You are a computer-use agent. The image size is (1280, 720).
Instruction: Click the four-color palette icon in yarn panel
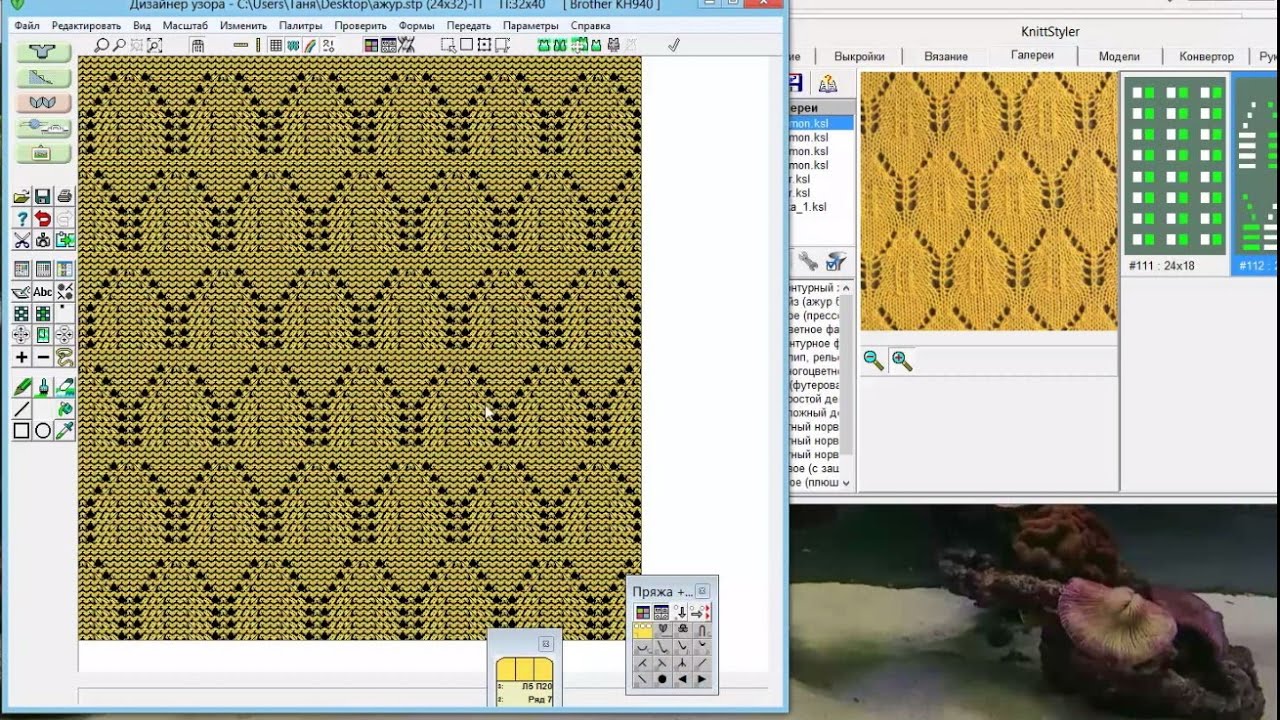pos(643,612)
